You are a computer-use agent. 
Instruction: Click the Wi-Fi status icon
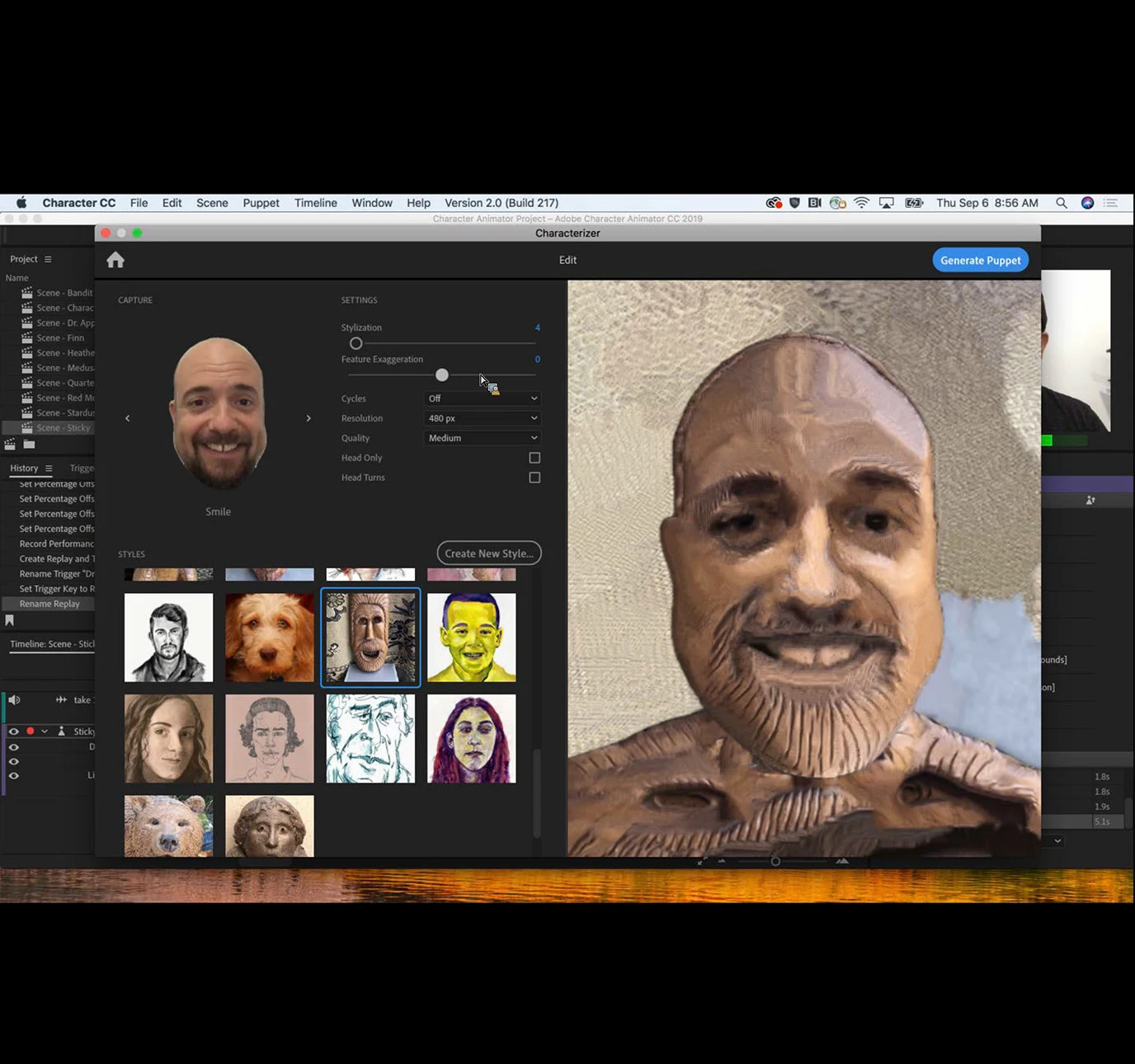pyautogui.click(x=861, y=203)
